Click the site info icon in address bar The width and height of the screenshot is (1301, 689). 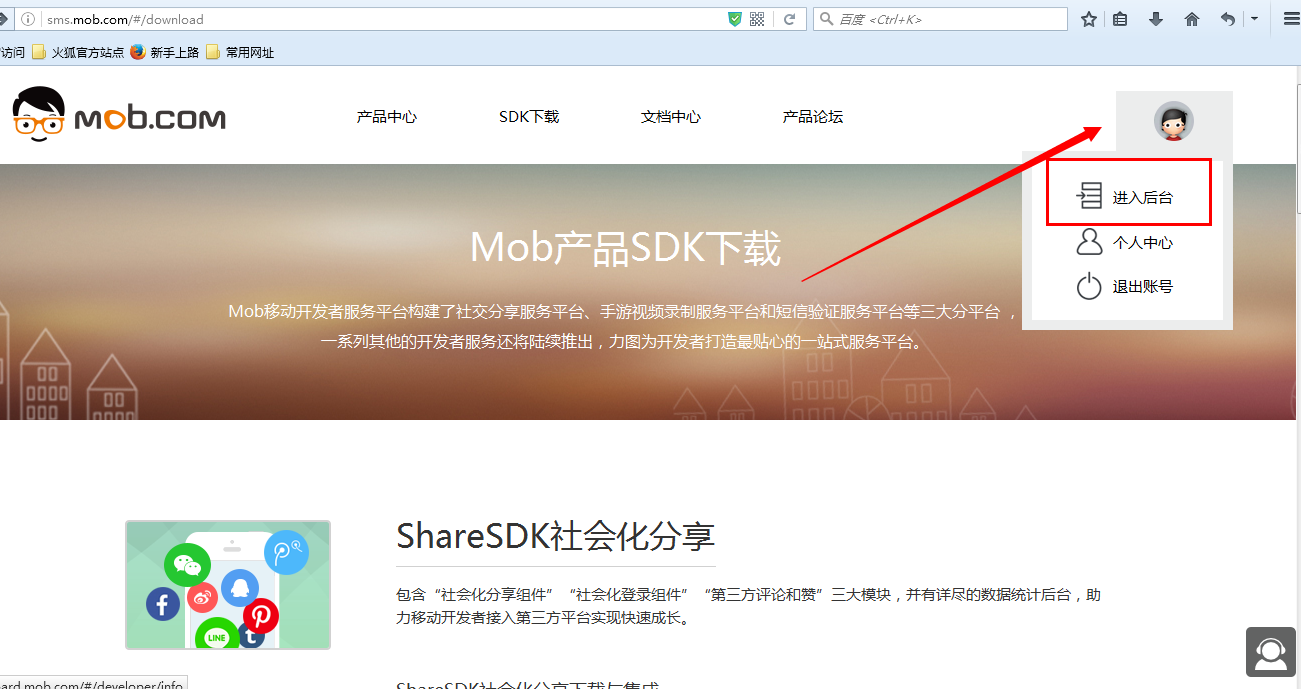point(28,19)
